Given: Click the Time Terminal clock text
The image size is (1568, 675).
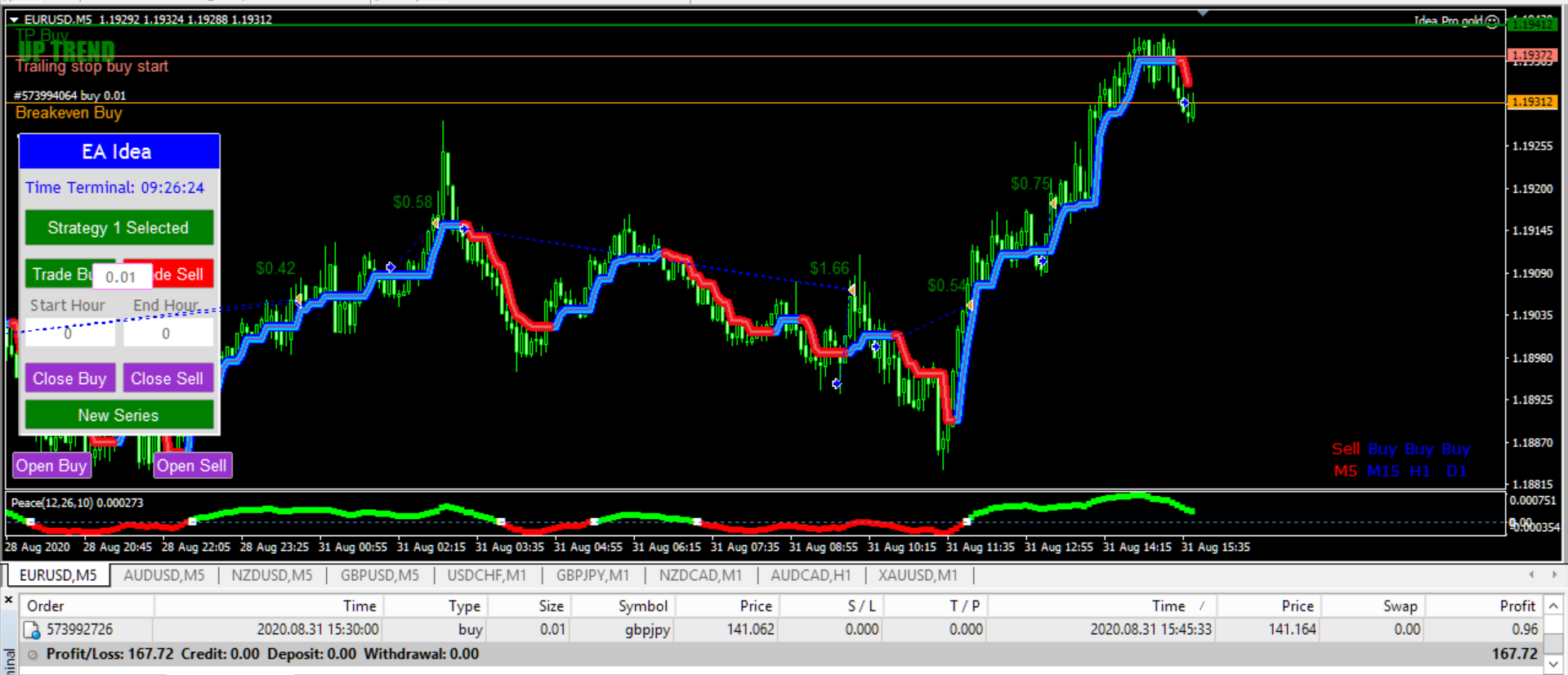Looking at the screenshot, I should [115, 188].
